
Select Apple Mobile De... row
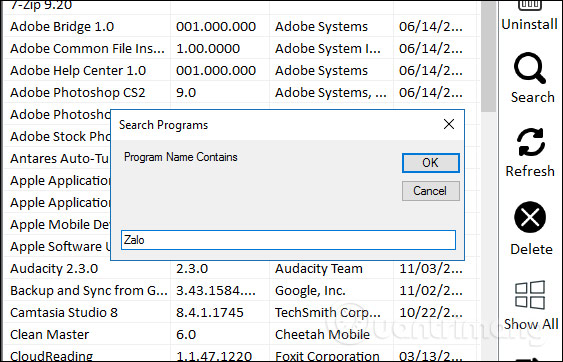coord(60,224)
